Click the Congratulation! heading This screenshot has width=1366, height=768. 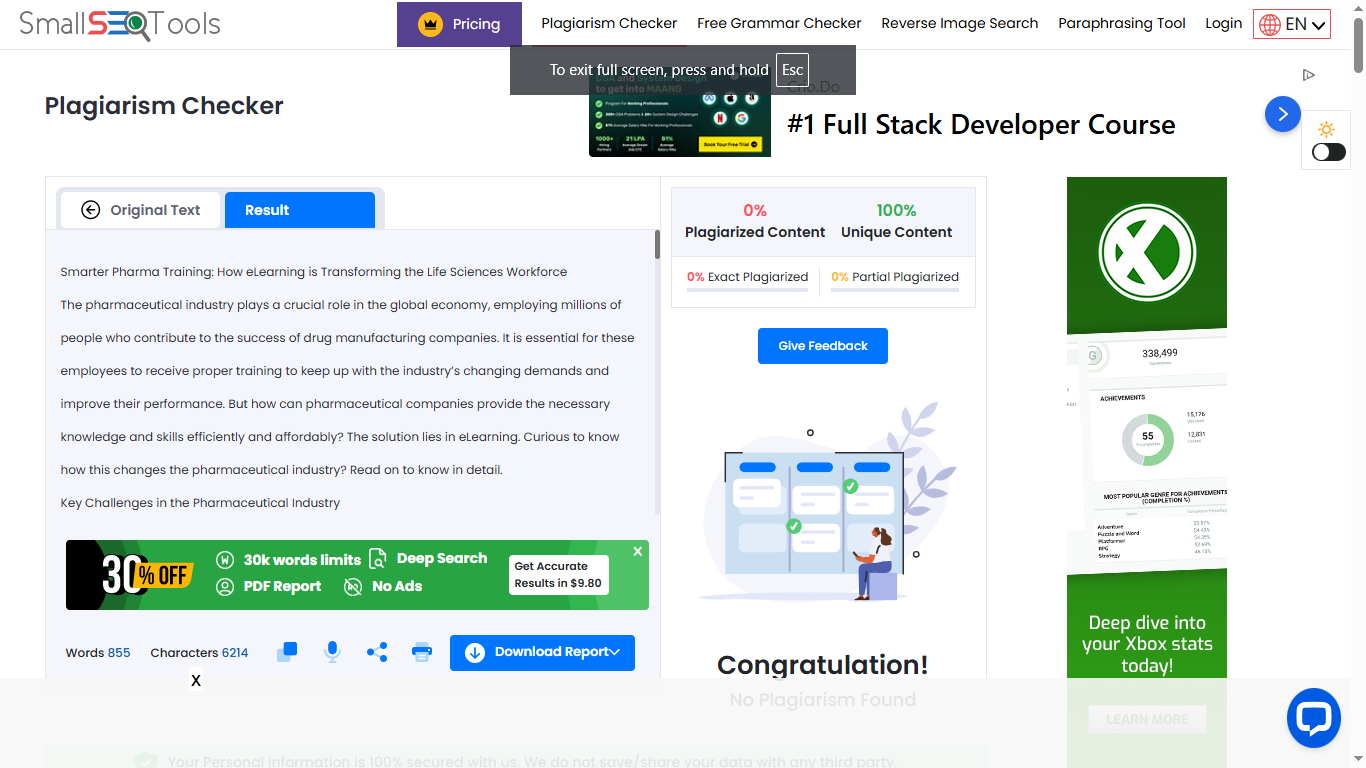tap(822, 665)
